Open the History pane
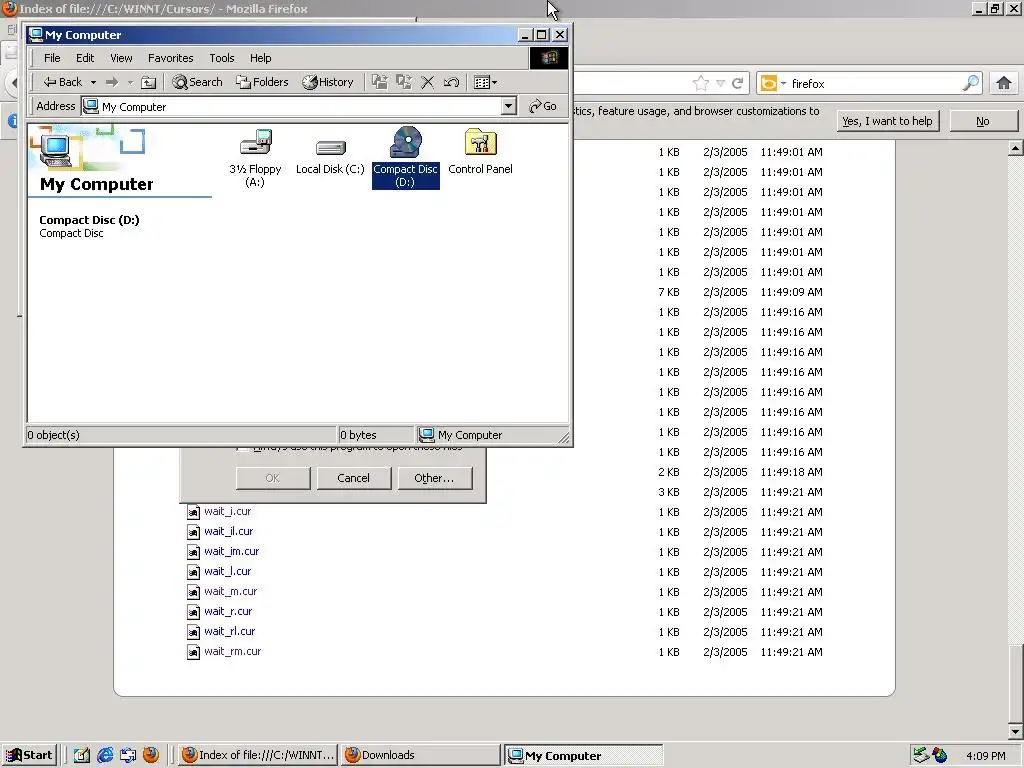Viewport: 1024px width, 768px height. (x=328, y=82)
